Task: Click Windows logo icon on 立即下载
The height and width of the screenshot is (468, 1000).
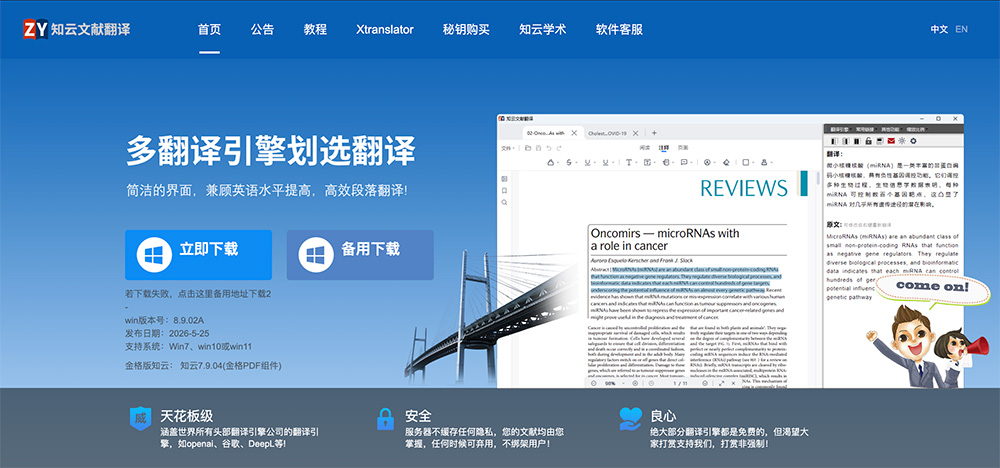Action: click(x=154, y=255)
